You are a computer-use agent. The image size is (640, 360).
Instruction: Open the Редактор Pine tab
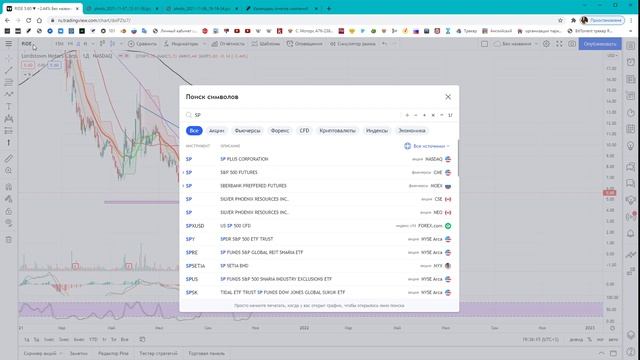(113, 353)
